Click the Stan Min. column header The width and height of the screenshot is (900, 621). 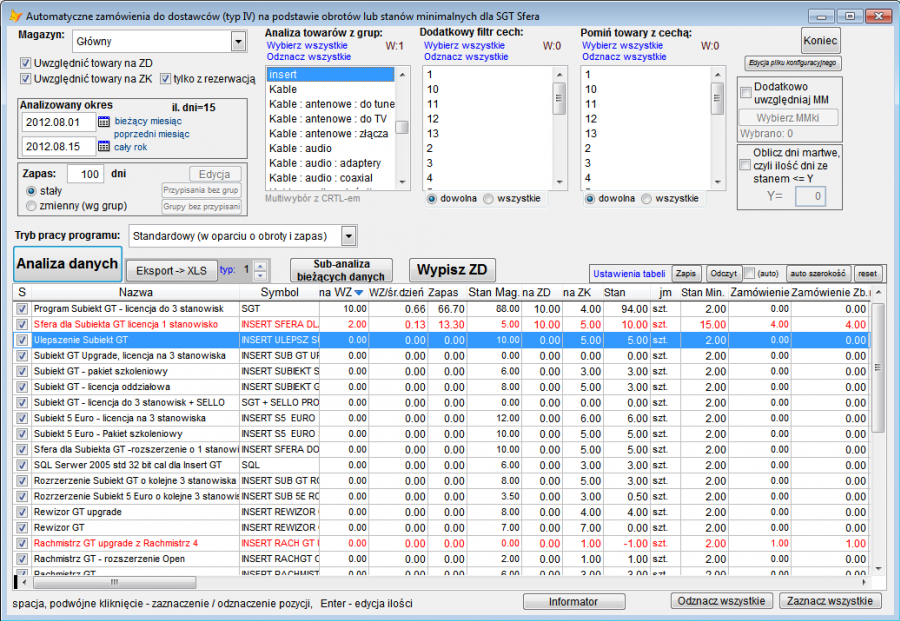(x=703, y=292)
